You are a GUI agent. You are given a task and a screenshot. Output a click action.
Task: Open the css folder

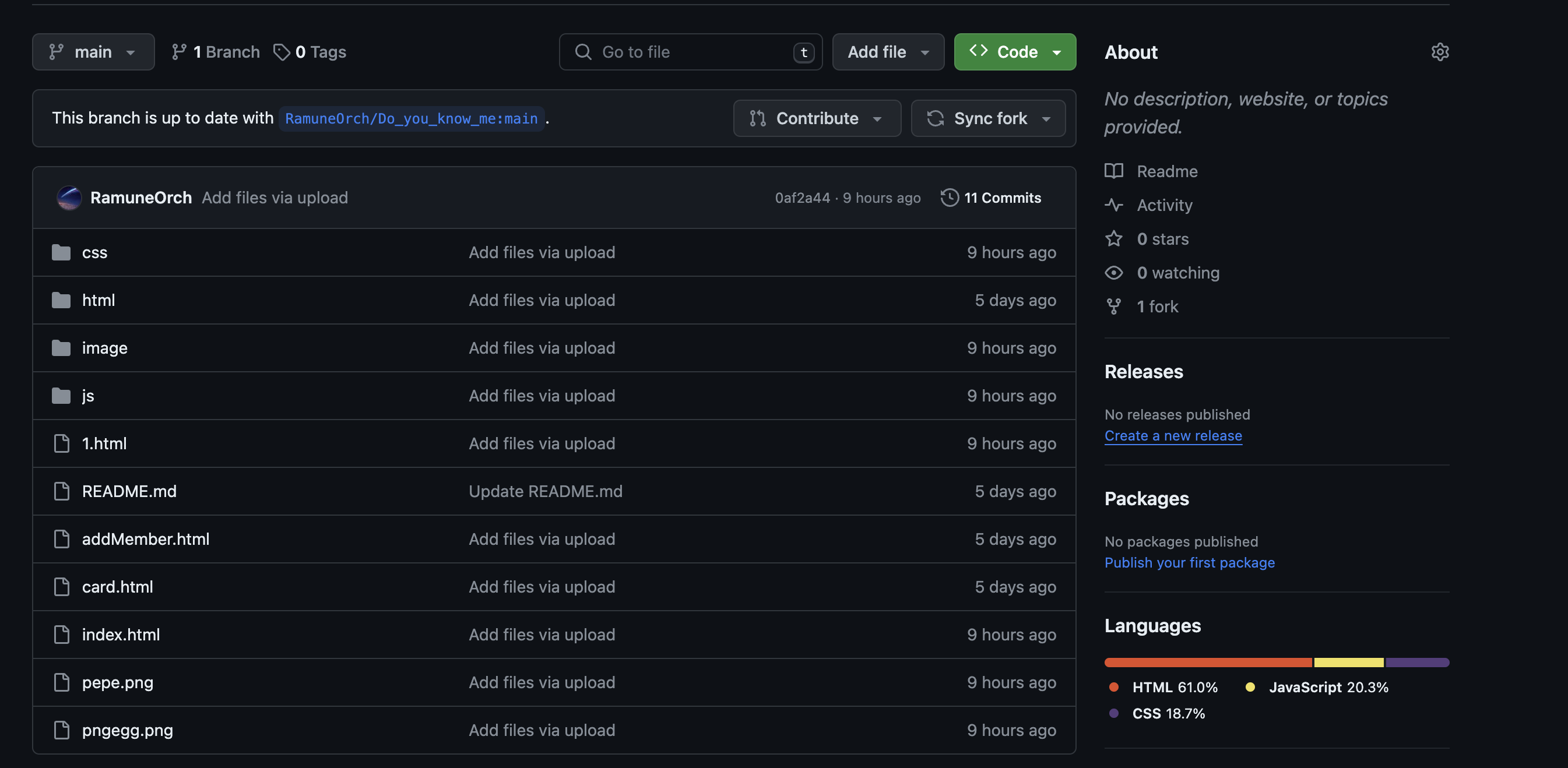click(x=94, y=252)
